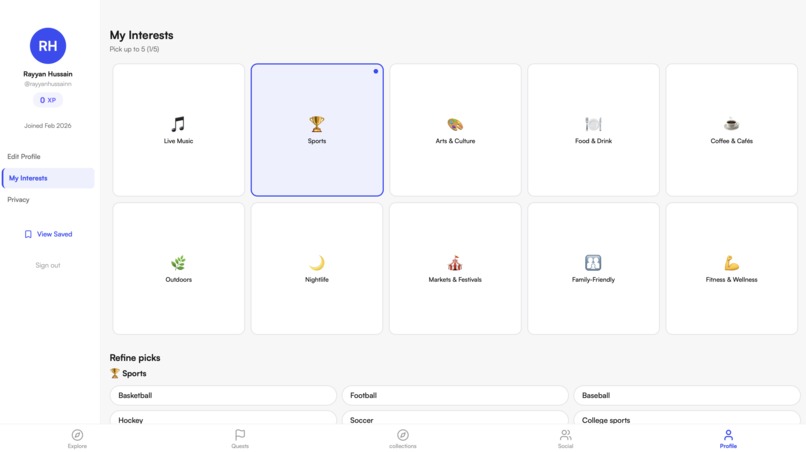
Task: Click the 0 XP badge
Action: click(48, 100)
